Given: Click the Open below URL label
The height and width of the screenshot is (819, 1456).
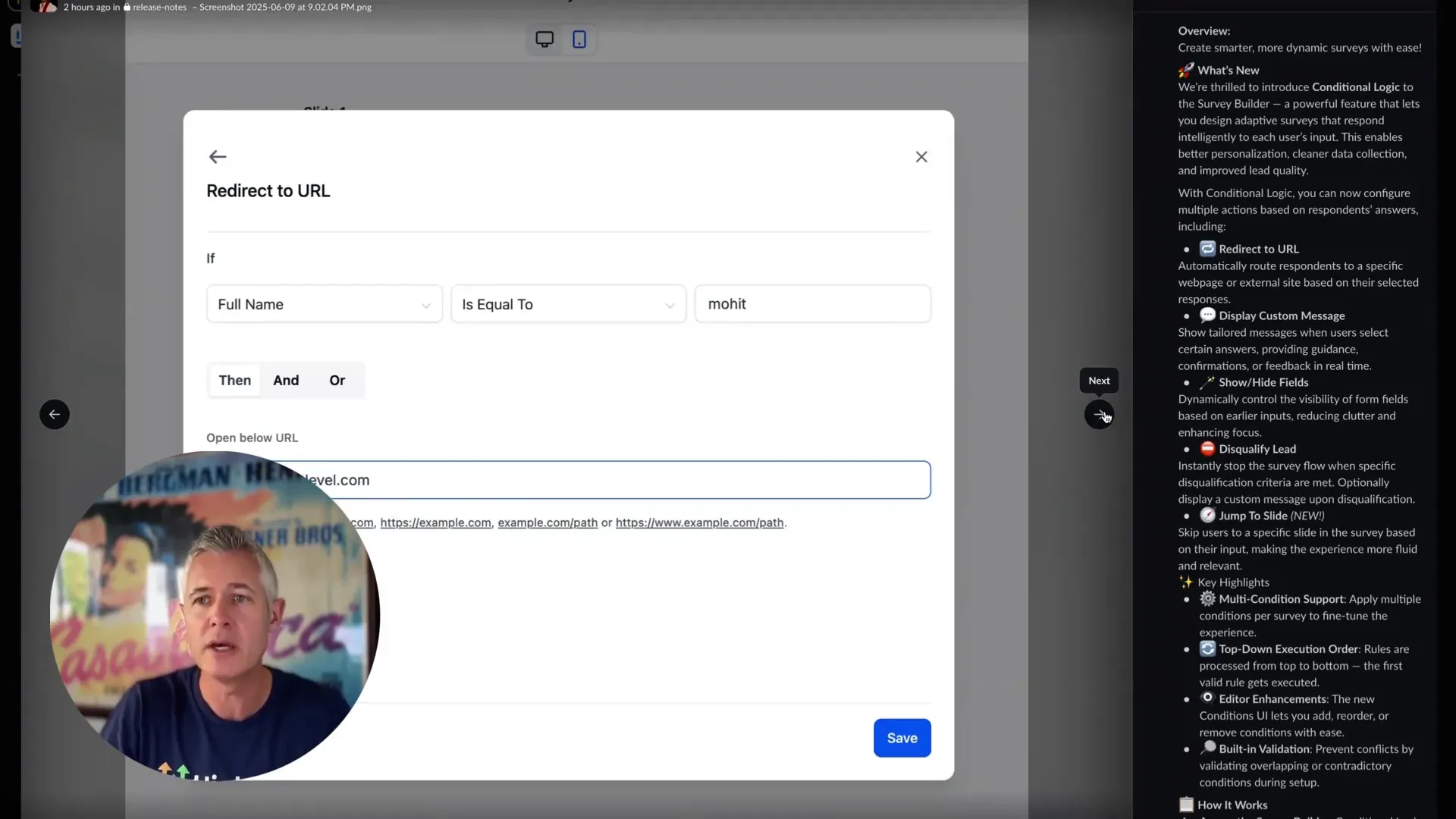Looking at the screenshot, I should click(253, 438).
